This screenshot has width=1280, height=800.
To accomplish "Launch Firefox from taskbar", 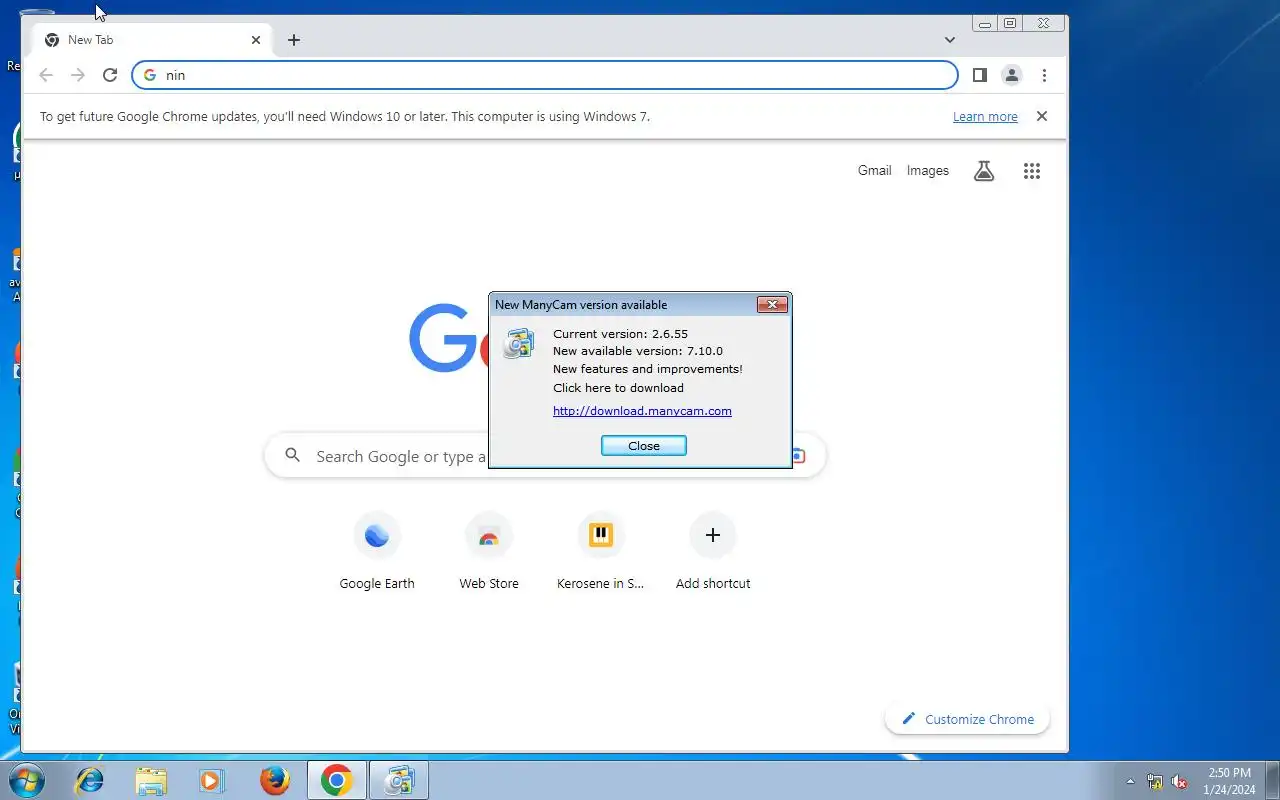I will point(274,780).
